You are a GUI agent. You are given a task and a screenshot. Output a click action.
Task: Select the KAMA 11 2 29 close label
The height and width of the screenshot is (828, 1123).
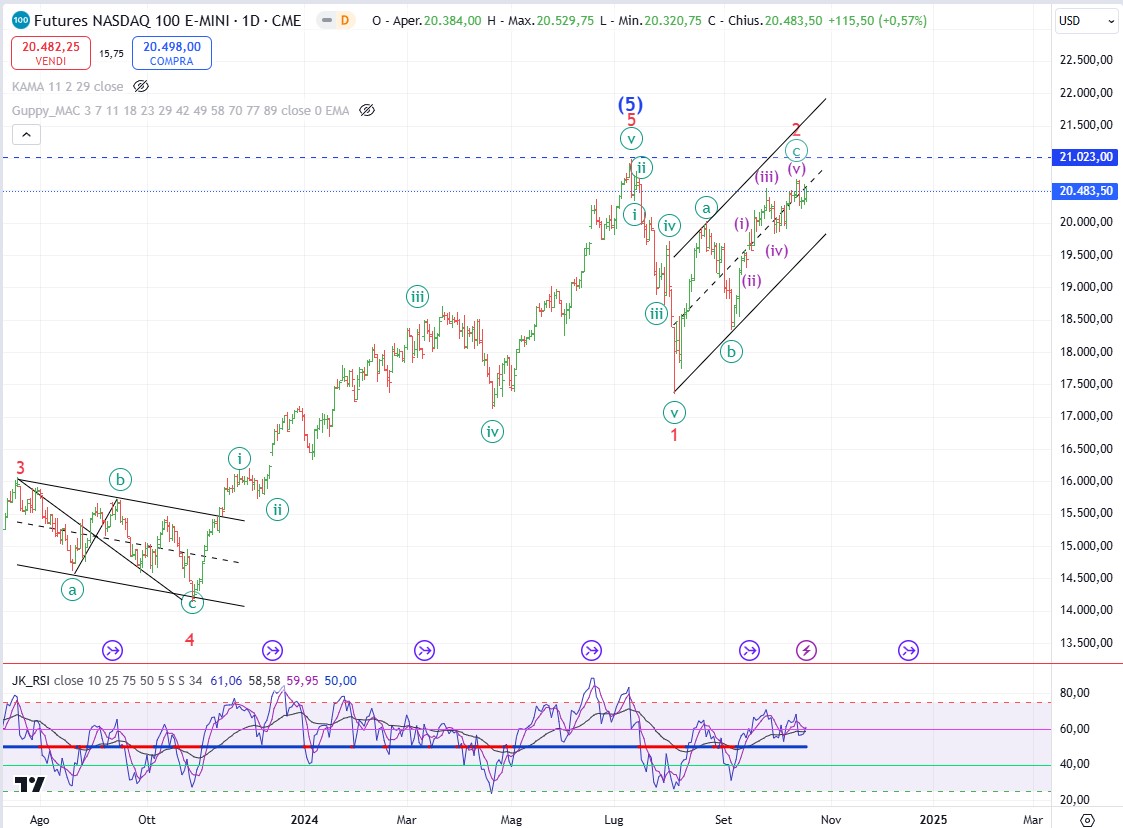(67, 87)
